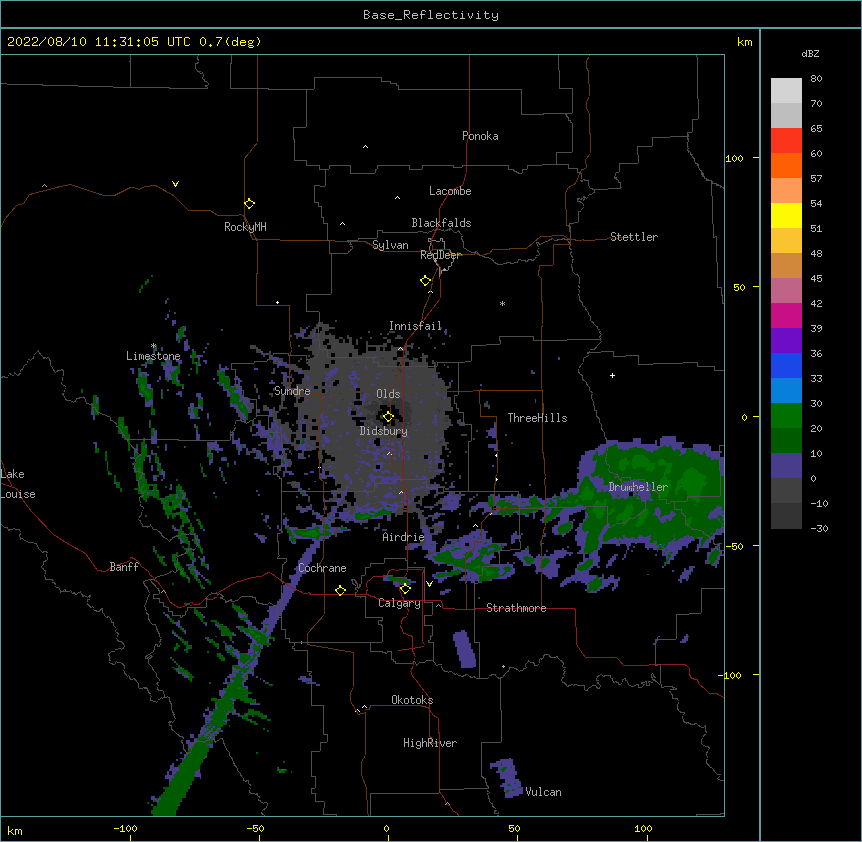862x842 pixels.
Task: Click the Okotoks town label
Action: click(412, 700)
